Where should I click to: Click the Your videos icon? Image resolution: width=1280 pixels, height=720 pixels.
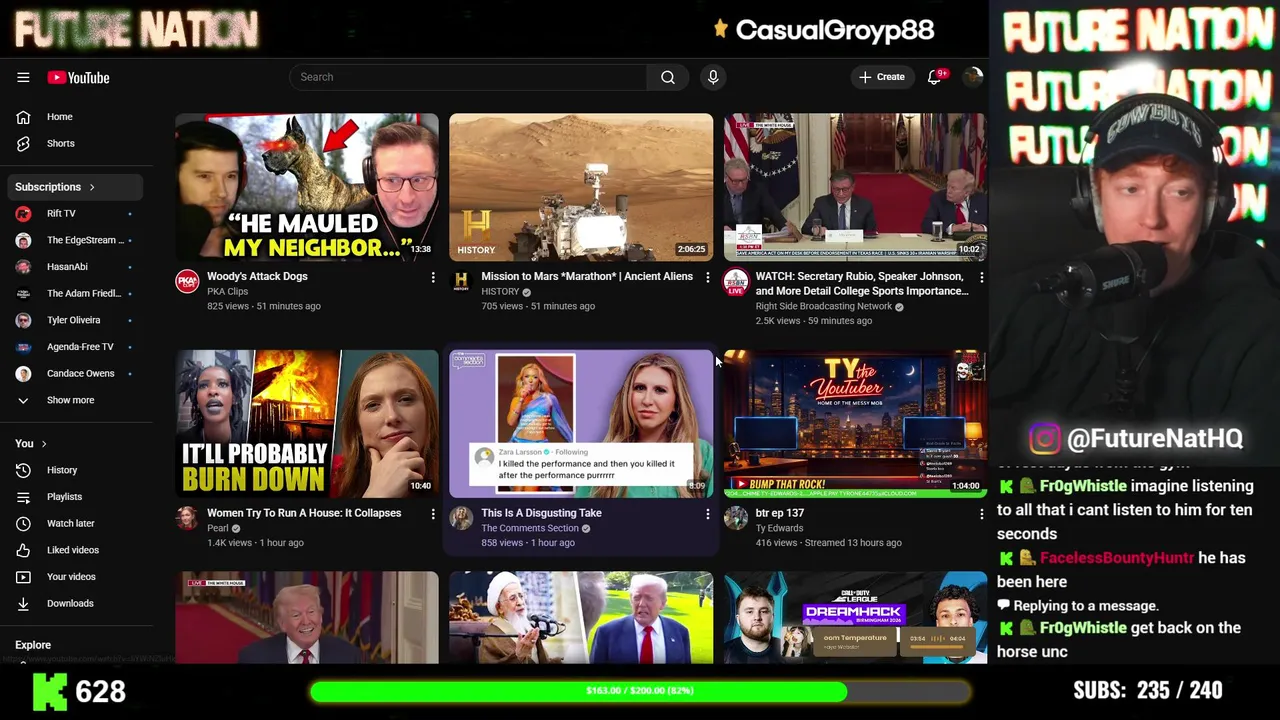coord(23,577)
